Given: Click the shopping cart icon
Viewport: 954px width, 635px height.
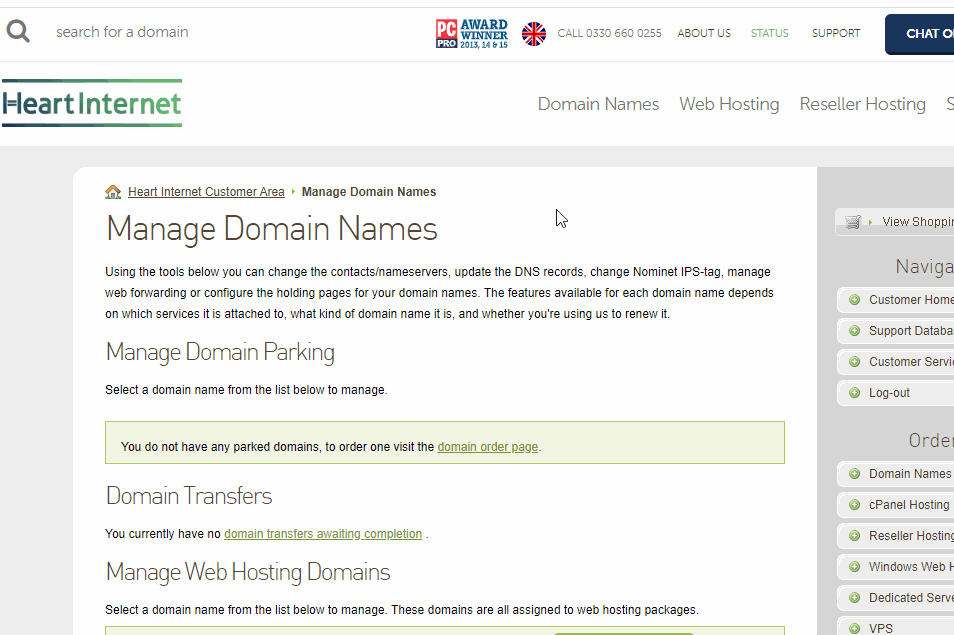Looking at the screenshot, I should point(853,222).
